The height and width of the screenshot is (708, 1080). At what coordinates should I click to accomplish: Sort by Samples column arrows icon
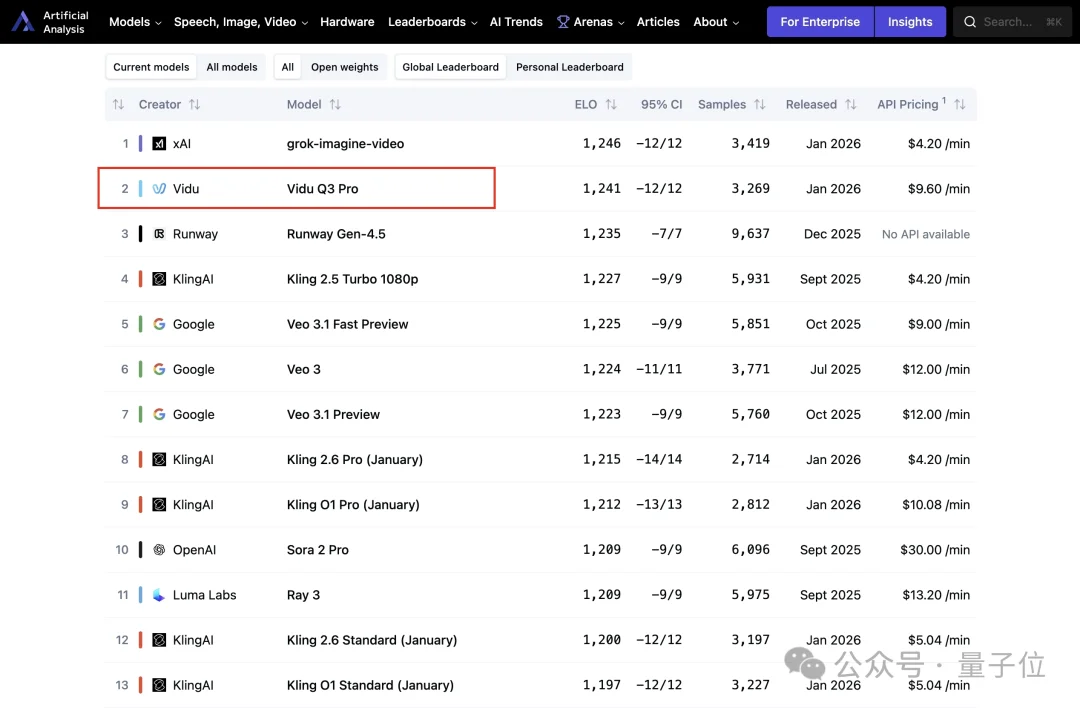pyautogui.click(x=760, y=105)
